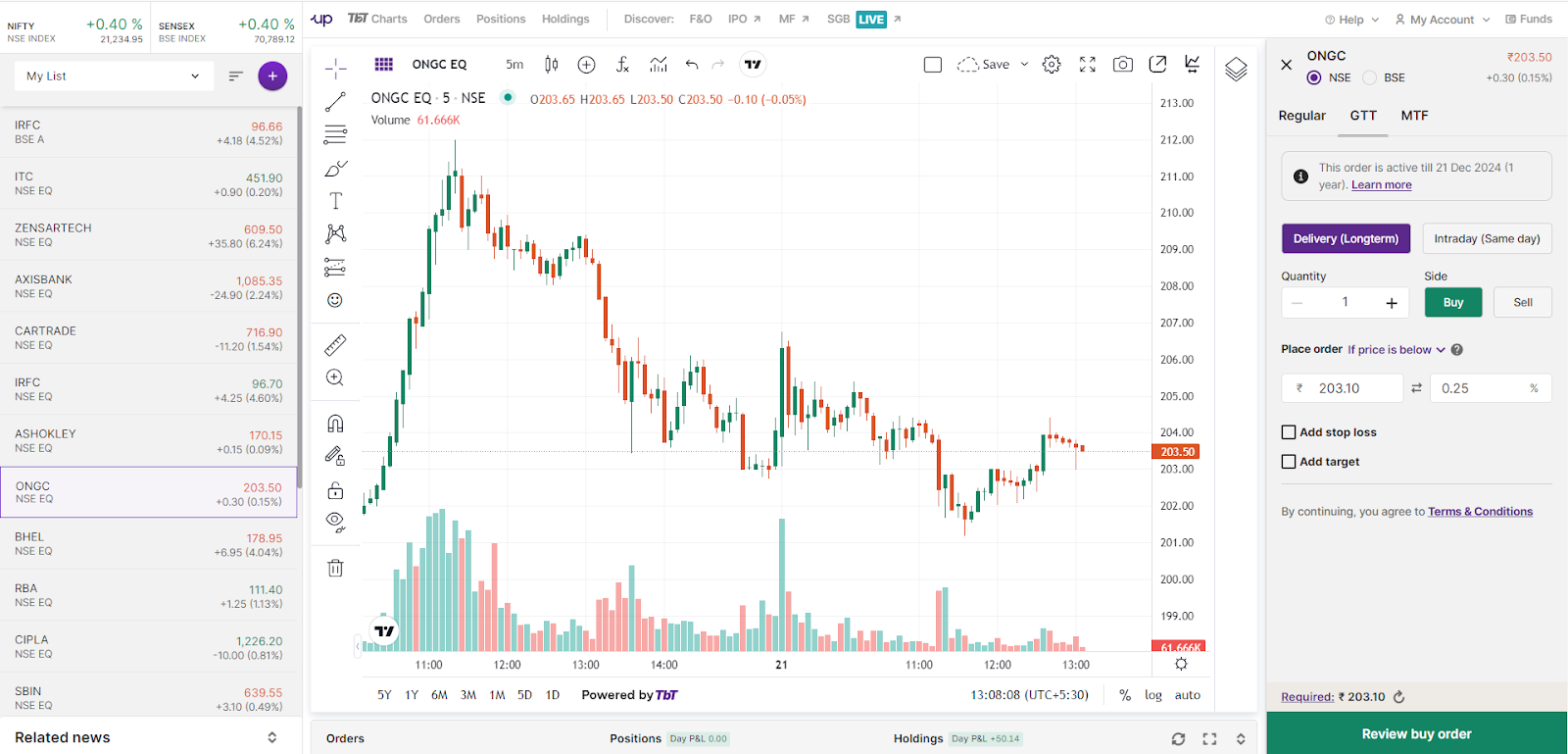Select ZENSARTECH in the watchlist
The height and width of the screenshot is (754, 1568).
click(x=148, y=235)
